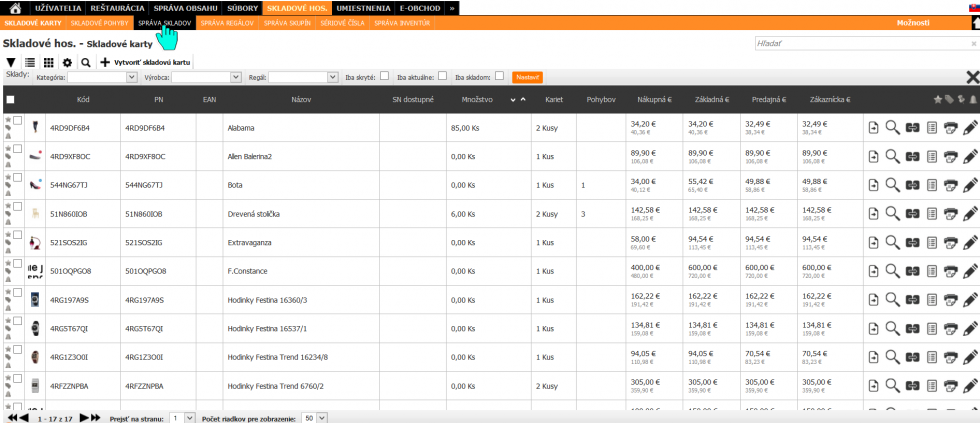This screenshot has width=980, height=423.
Task: Click the orange Nastaviť button
Action: click(x=527, y=77)
